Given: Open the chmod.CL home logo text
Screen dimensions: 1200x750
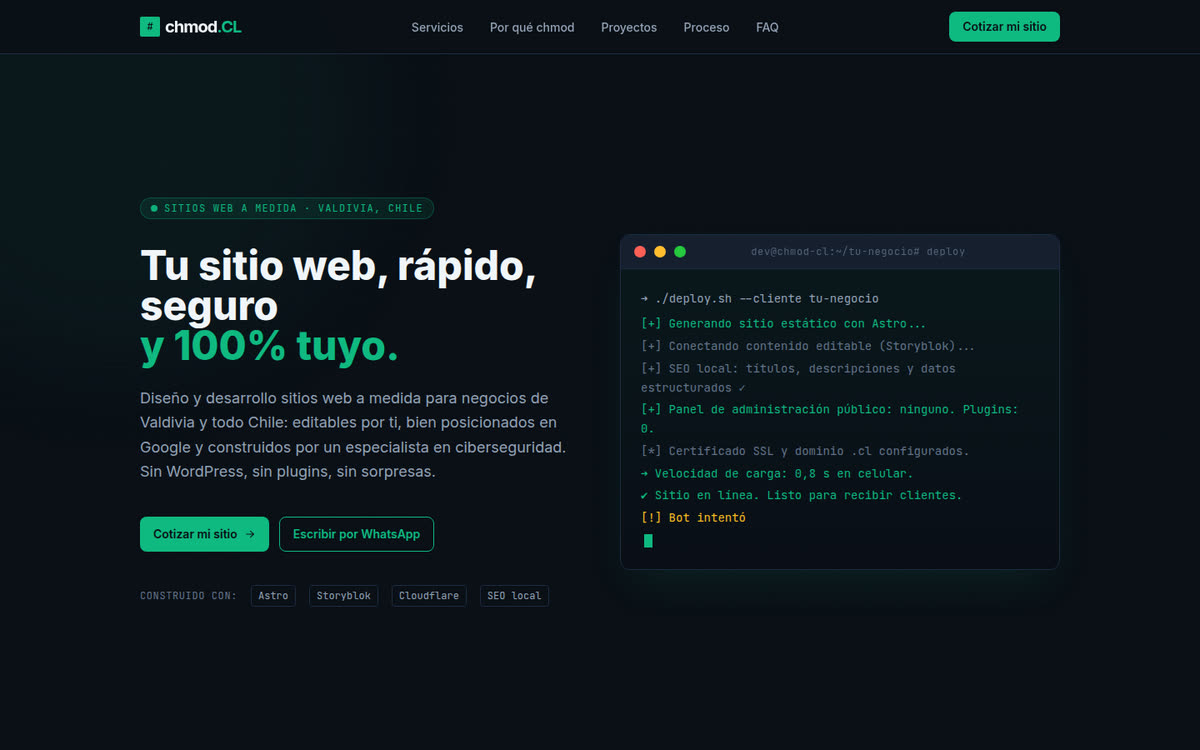Looking at the screenshot, I should pos(204,27).
